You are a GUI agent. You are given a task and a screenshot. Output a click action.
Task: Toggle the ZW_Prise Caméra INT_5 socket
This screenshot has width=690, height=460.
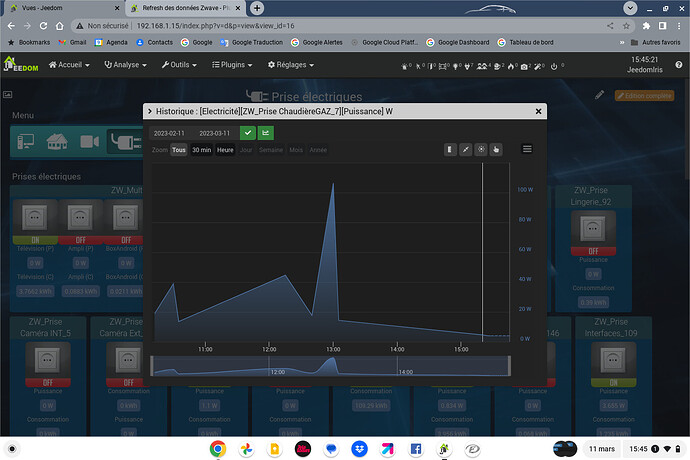[48, 364]
